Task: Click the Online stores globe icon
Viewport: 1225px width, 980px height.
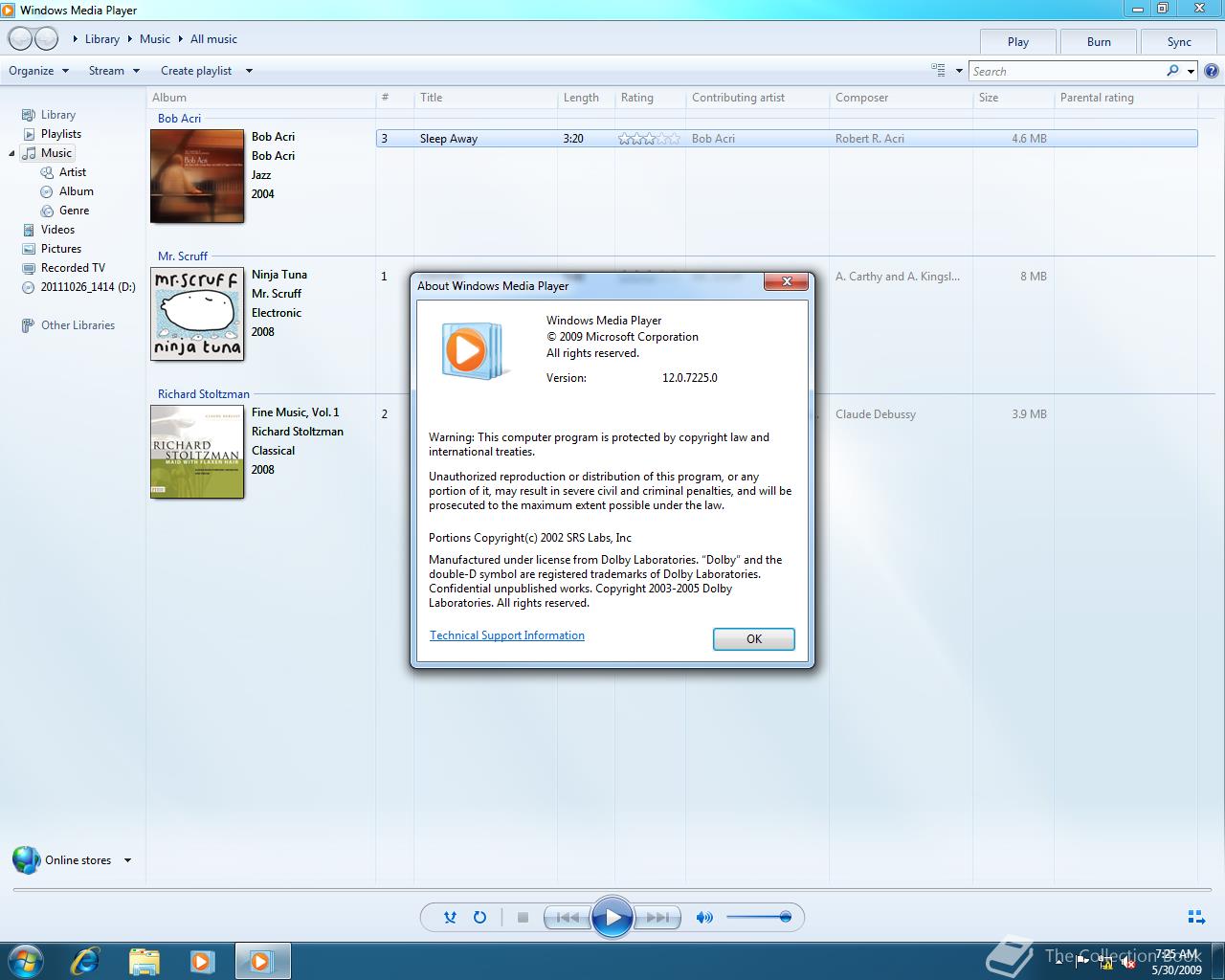Action: tap(26, 859)
